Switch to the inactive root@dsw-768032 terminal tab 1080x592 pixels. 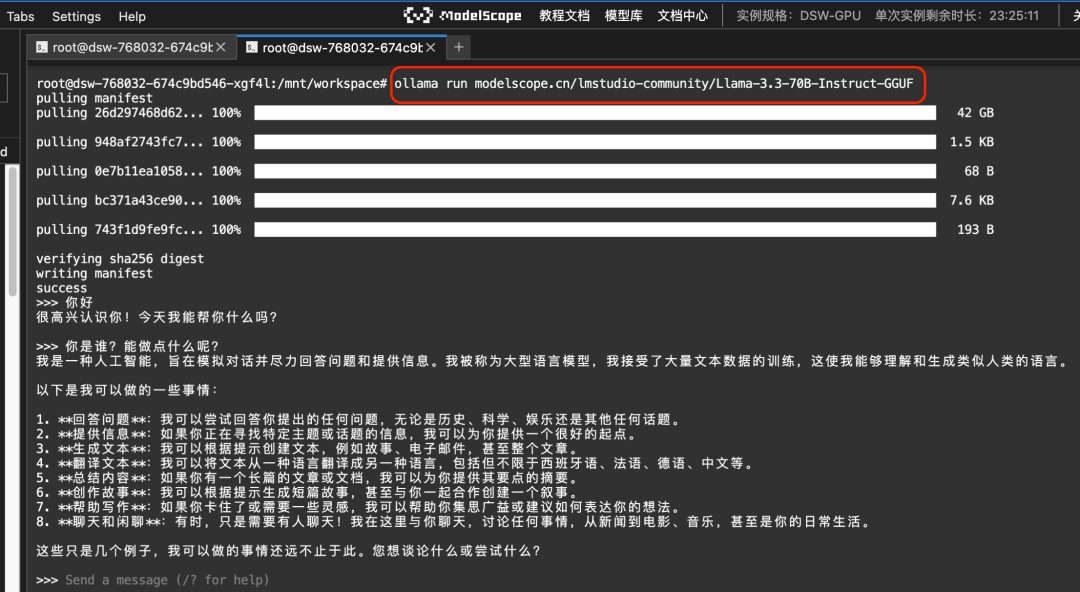(x=131, y=47)
